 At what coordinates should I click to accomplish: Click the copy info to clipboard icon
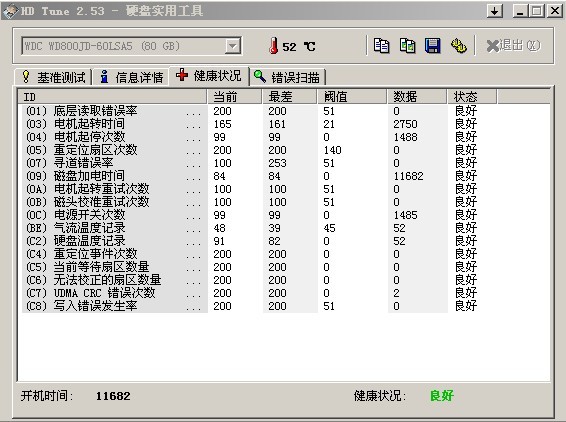382,46
